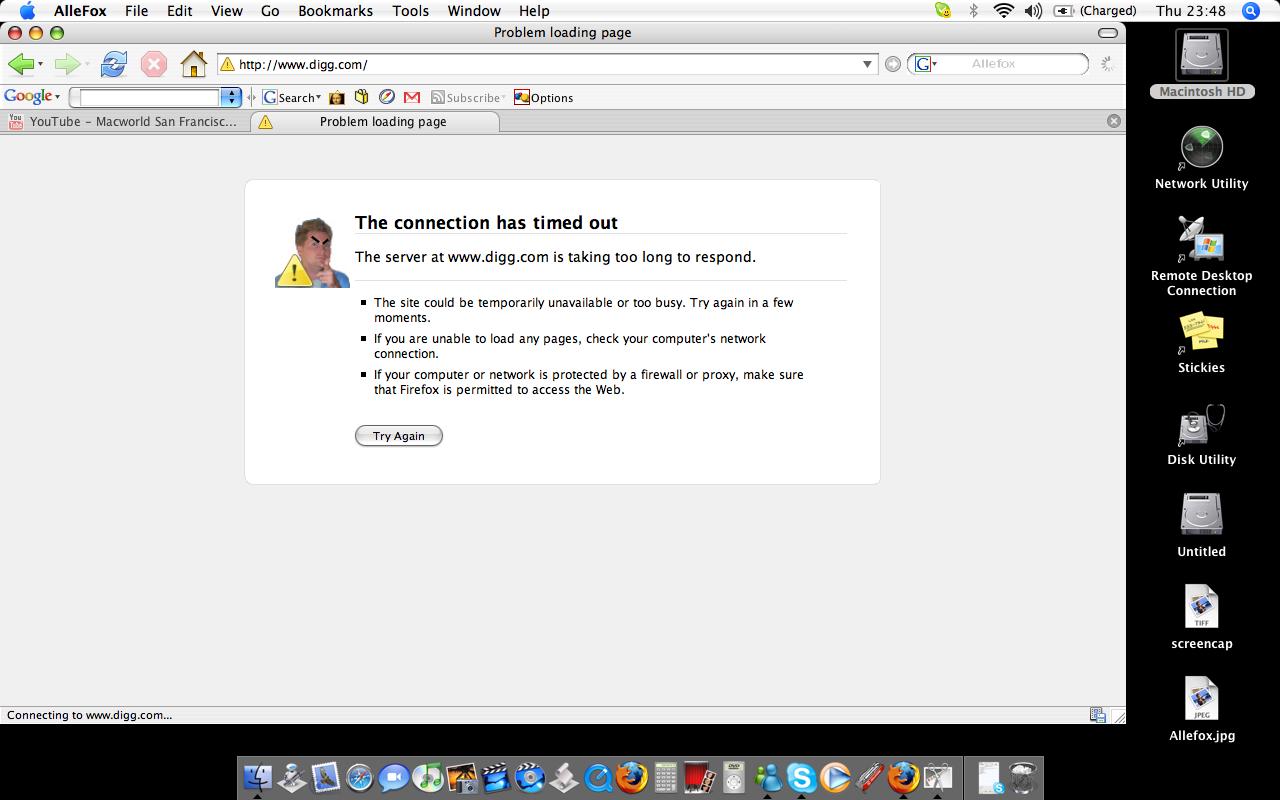Click the Wi-Fi status menu icon
Viewport: 1280px width, 800px height.
(1004, 11)
